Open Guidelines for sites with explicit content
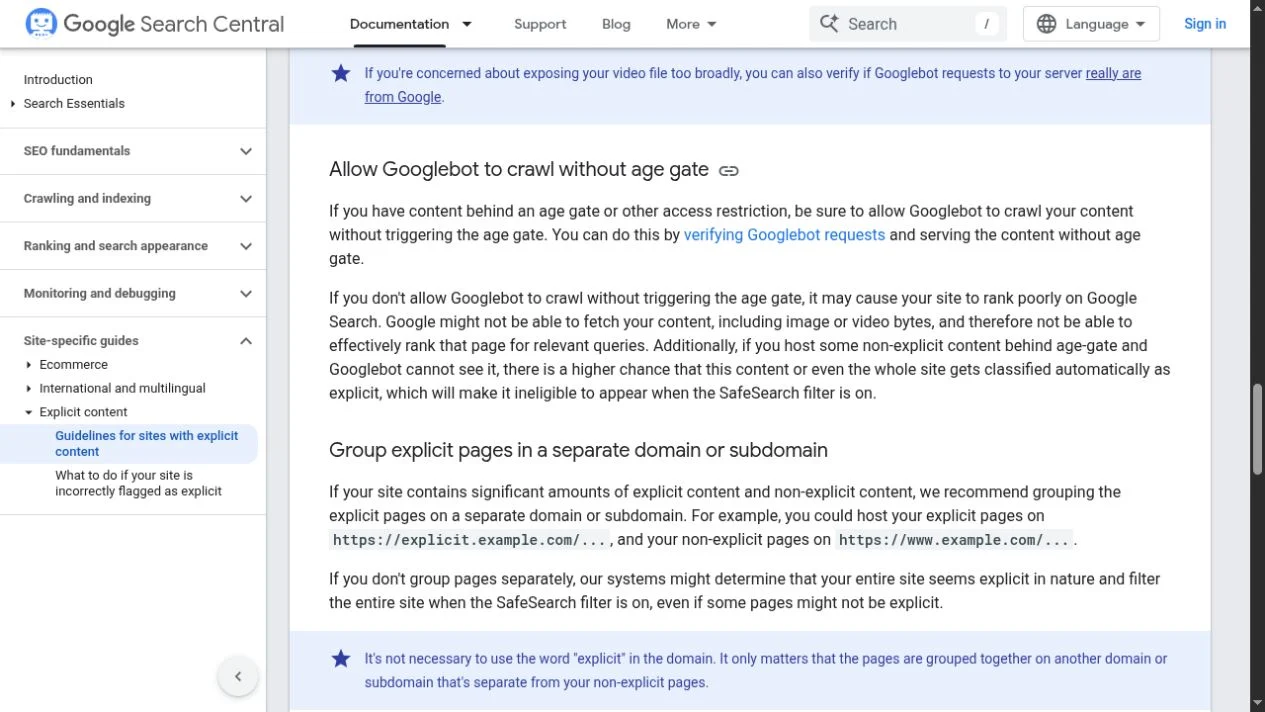Image resolution: width=1265 pixels, height=712 pixels. click(147, 444)
